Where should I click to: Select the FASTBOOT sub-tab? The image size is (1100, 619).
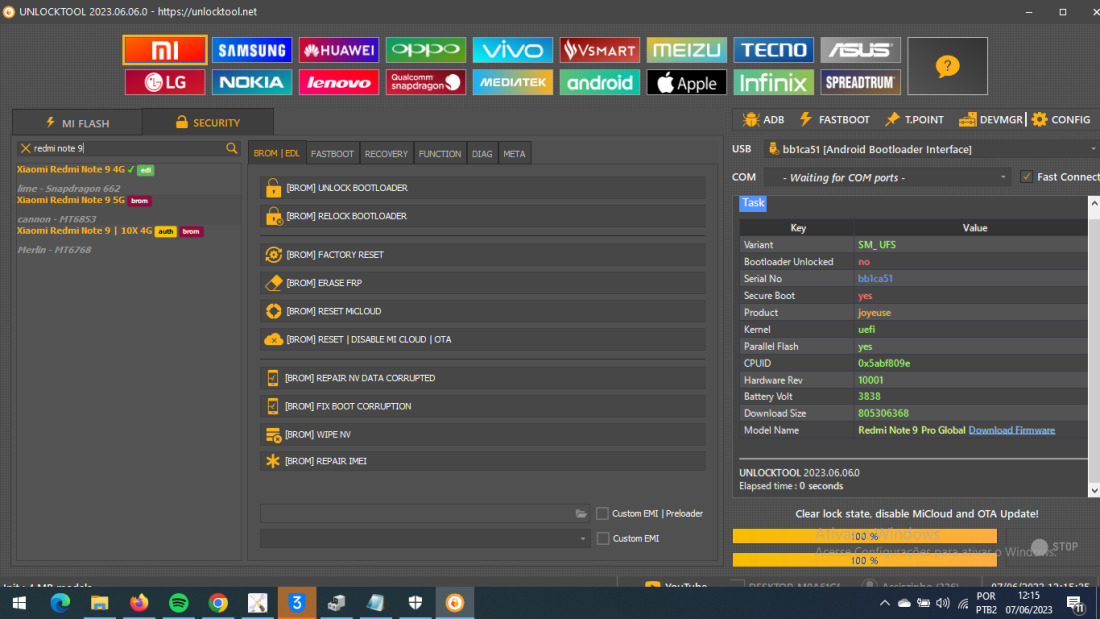tap(333, 154)
